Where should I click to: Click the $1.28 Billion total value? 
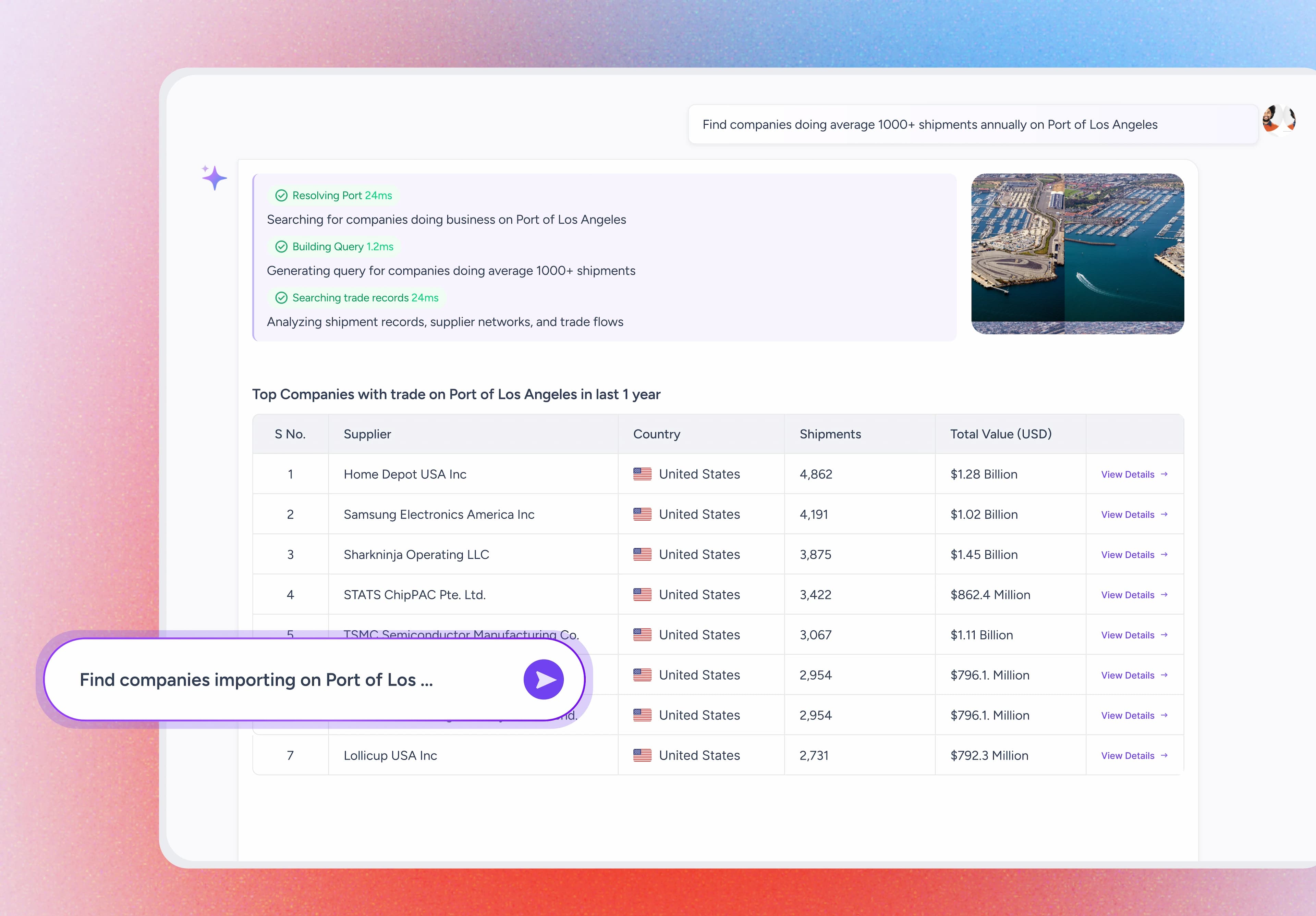pos(984,474)
